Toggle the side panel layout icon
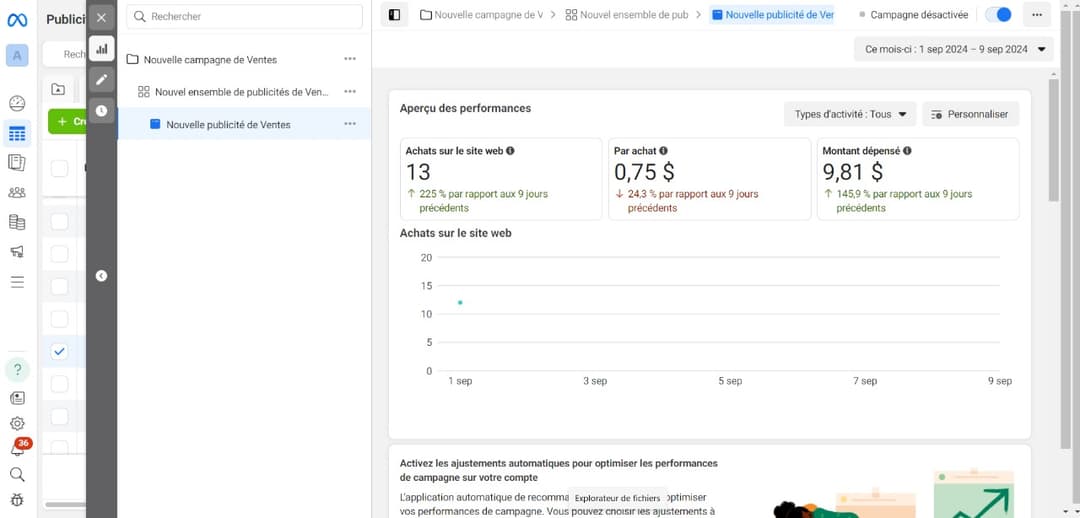The height and width of the screenshot is (518, 1080). (x=394, y=15)
